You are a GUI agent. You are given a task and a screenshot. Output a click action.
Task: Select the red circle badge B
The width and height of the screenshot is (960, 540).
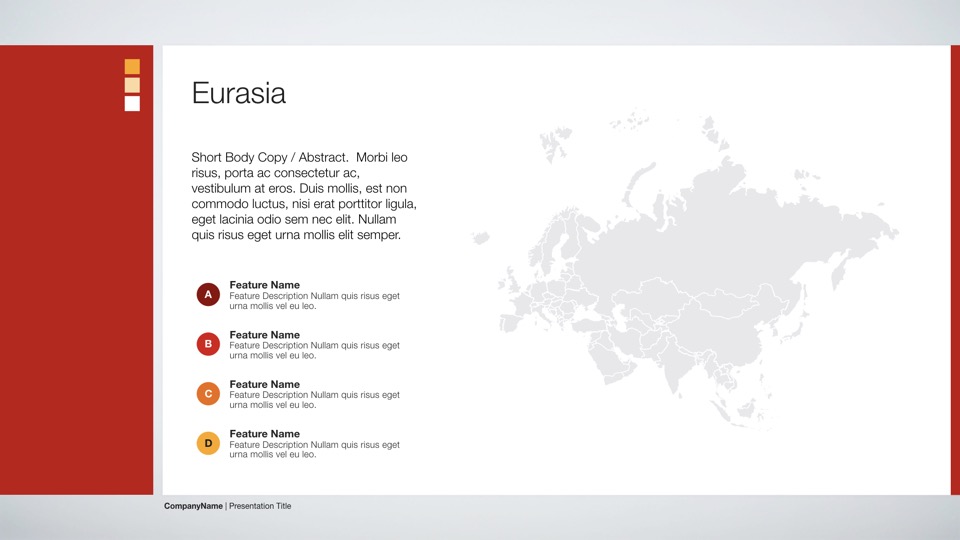pos(208,344)
